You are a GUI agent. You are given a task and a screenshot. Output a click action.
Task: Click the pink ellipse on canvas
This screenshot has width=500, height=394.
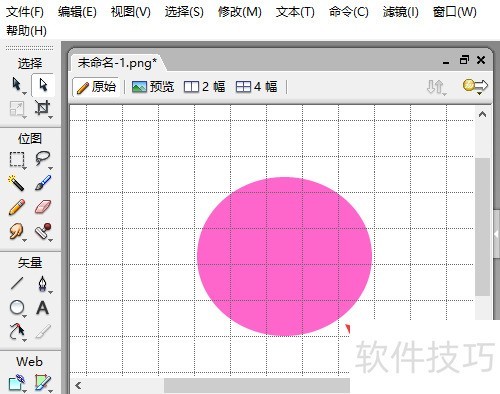pyautogui.click(x=284, y=256)
